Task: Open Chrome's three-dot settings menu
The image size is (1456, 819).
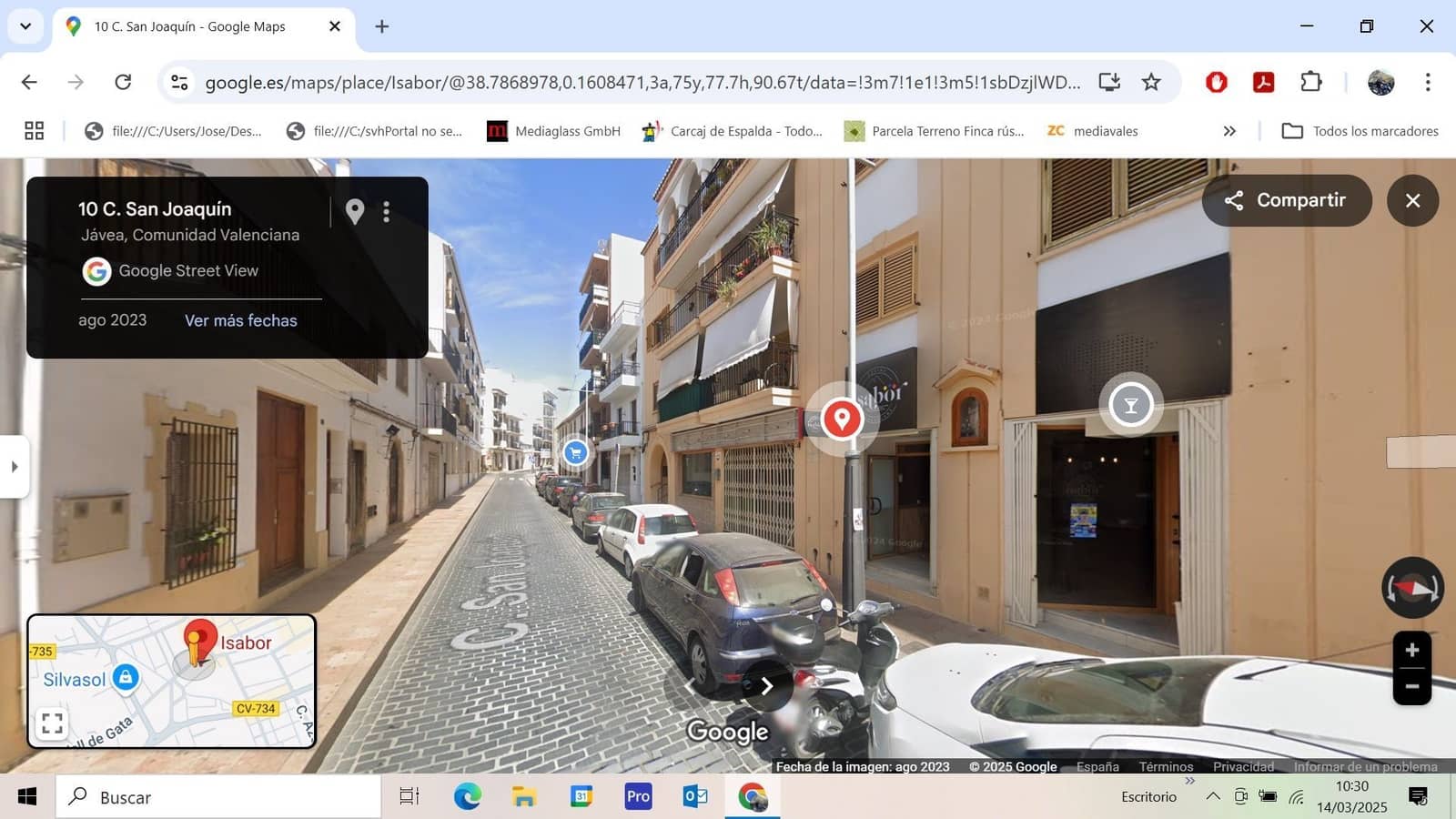Action: (x=1428, y=81)
